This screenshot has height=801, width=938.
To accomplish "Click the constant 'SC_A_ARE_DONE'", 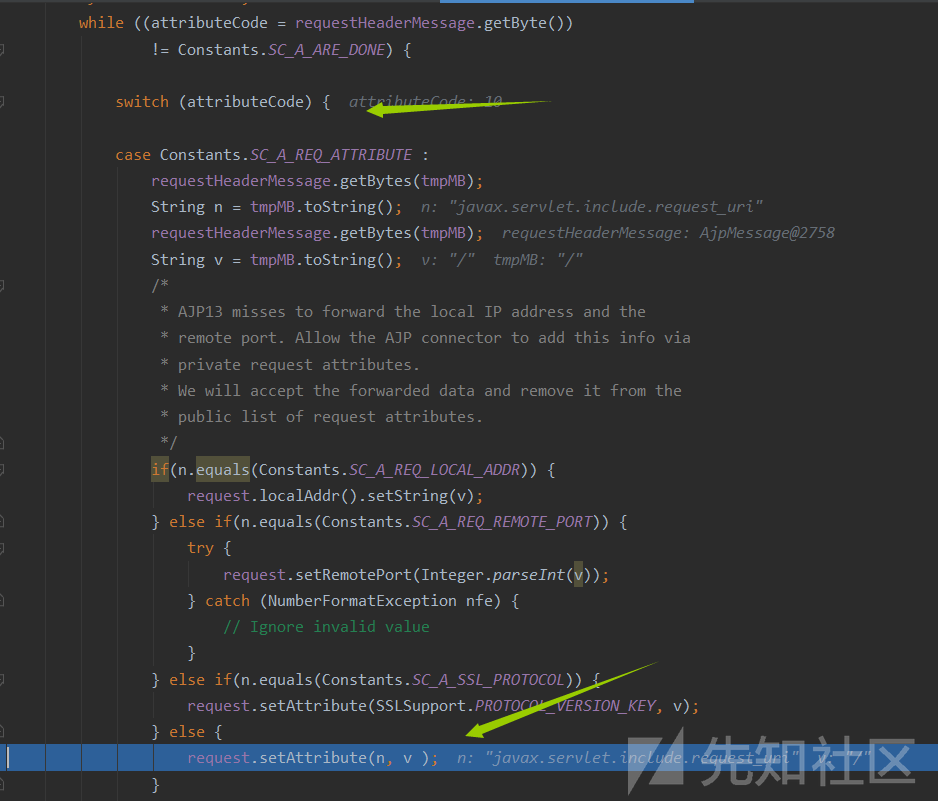I will (327, 50).
